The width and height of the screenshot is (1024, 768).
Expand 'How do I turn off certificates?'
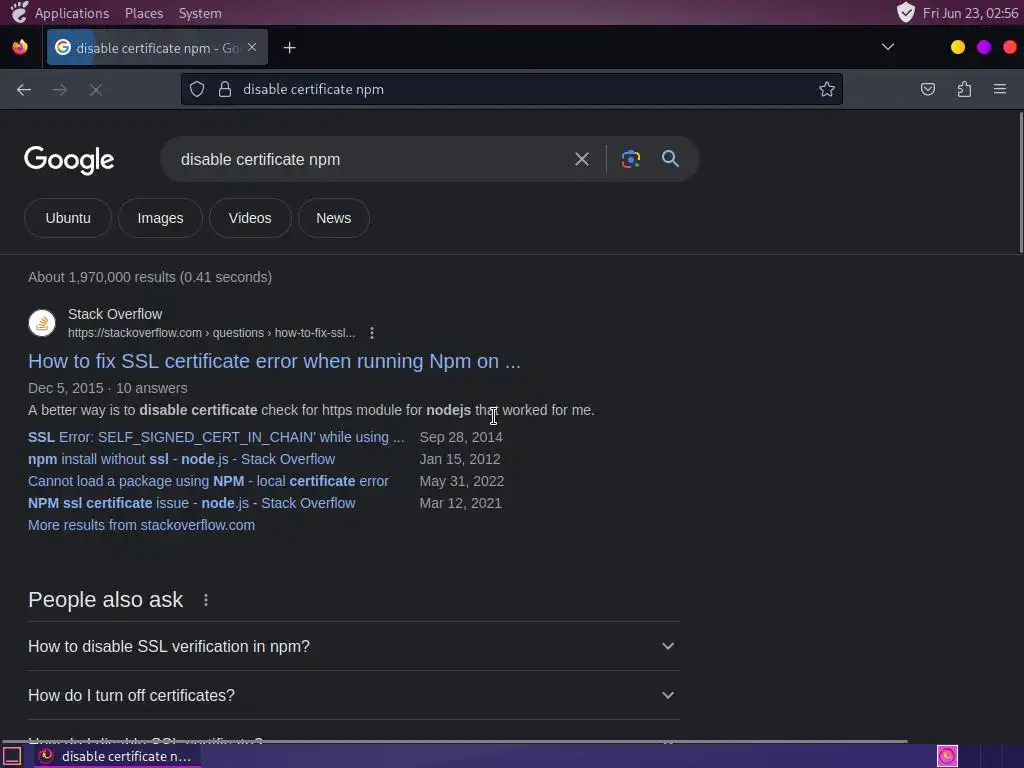tap(353, 696)
